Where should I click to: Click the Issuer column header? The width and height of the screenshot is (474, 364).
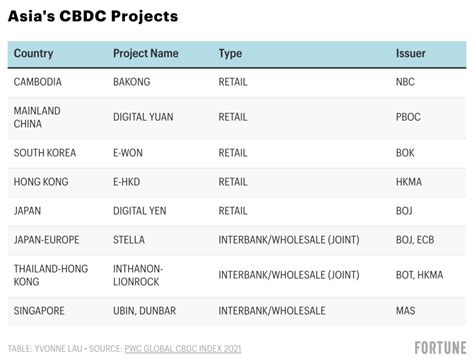point(410,53)
